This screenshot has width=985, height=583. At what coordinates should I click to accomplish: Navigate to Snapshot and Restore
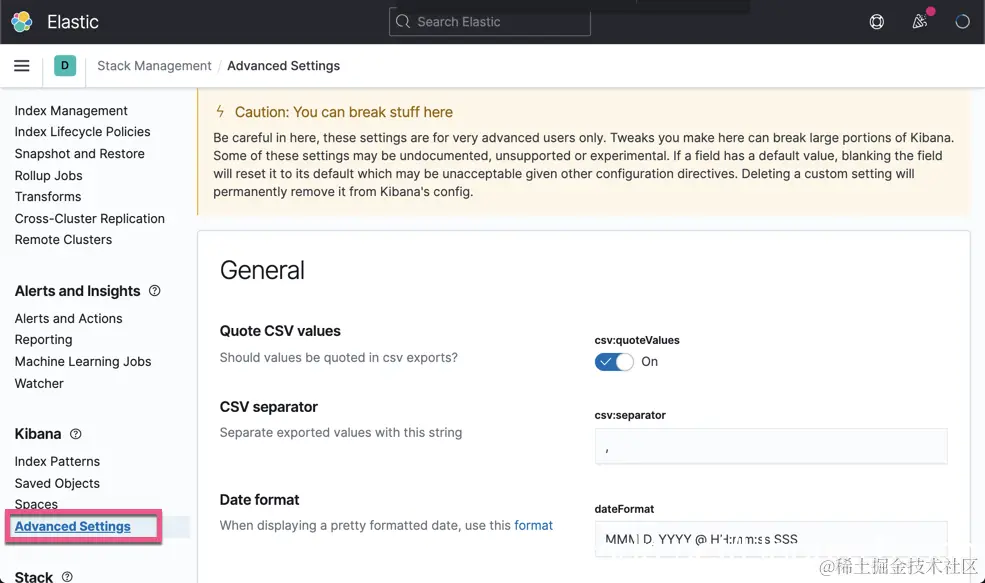[79, 154]
